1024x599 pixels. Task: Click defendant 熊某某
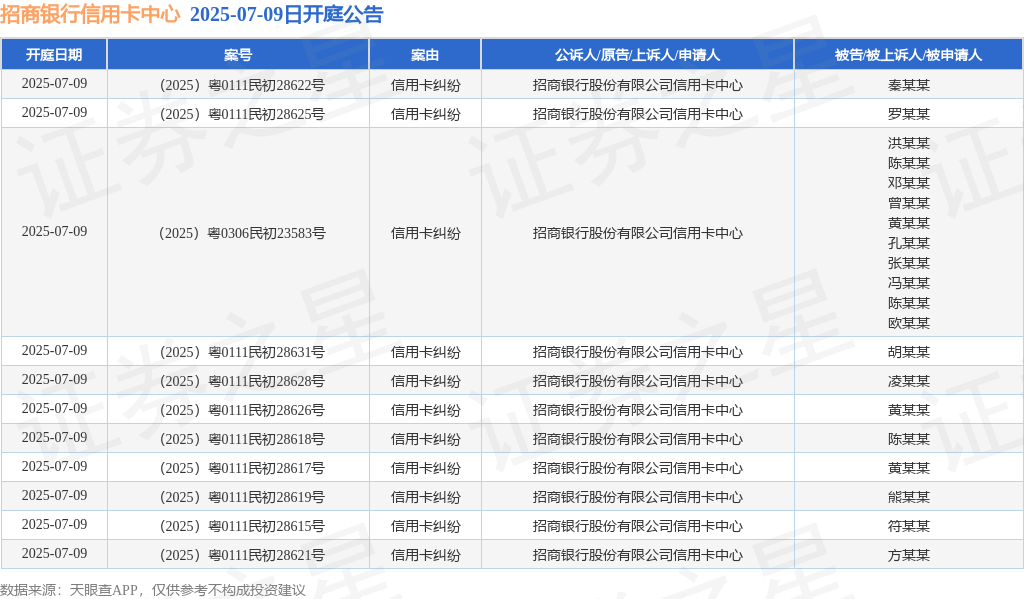coord(908,497)
